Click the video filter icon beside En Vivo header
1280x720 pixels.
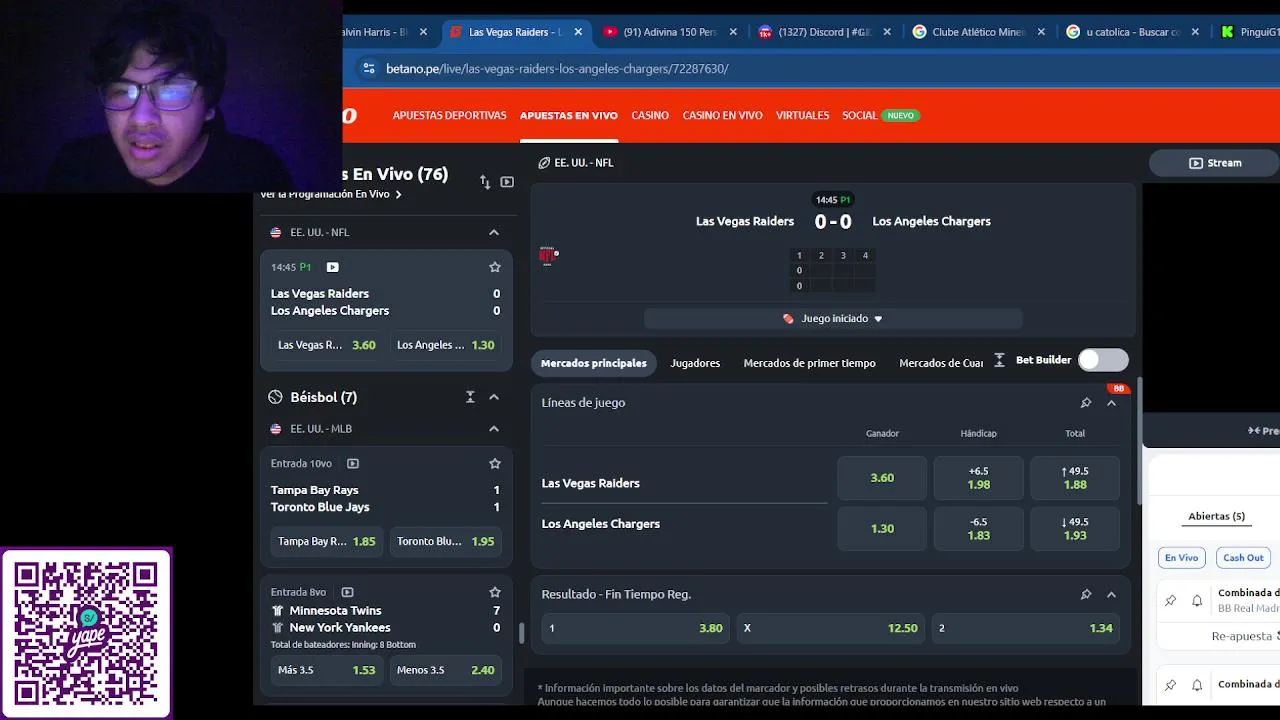point(507,182)
